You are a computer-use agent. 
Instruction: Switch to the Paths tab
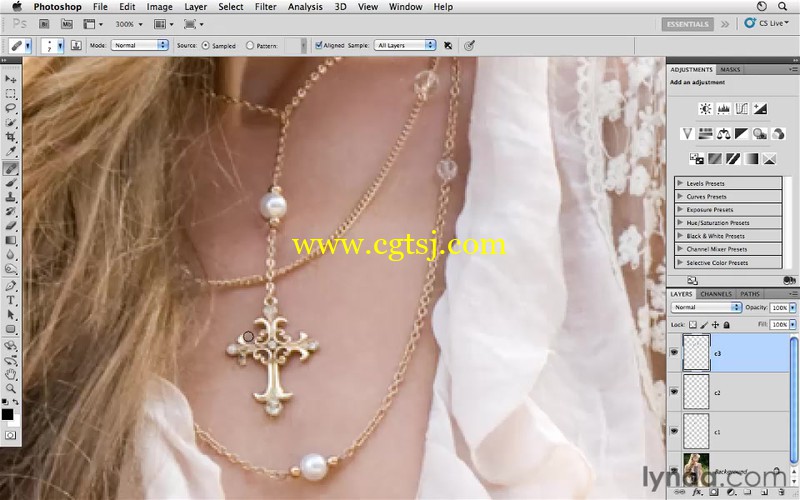pyautogui.click(x=749, y=294)
